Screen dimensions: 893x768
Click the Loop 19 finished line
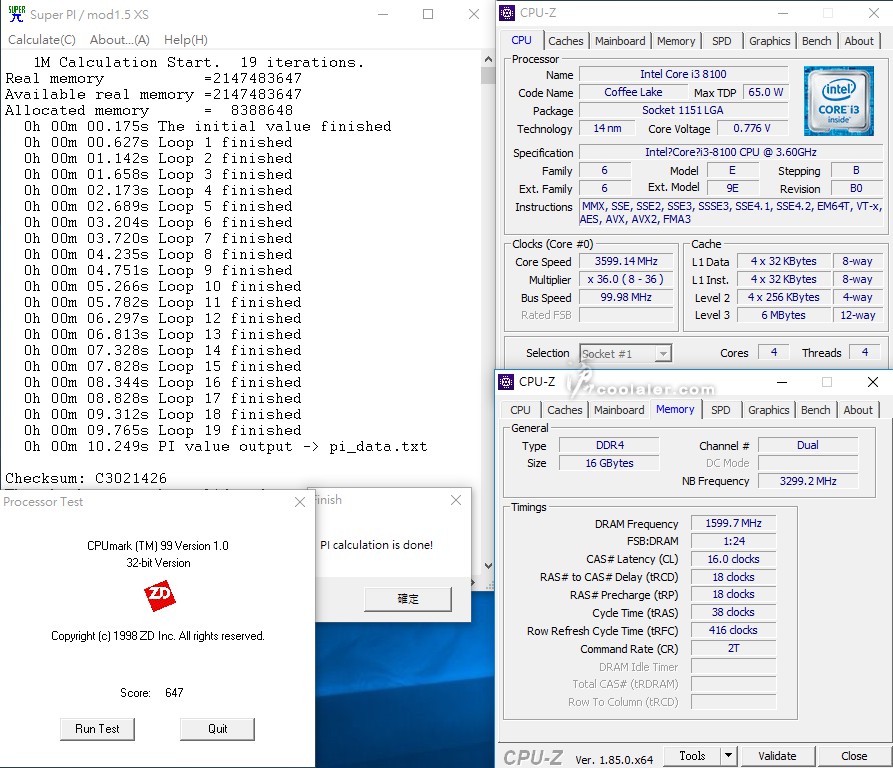pos(162,430)
